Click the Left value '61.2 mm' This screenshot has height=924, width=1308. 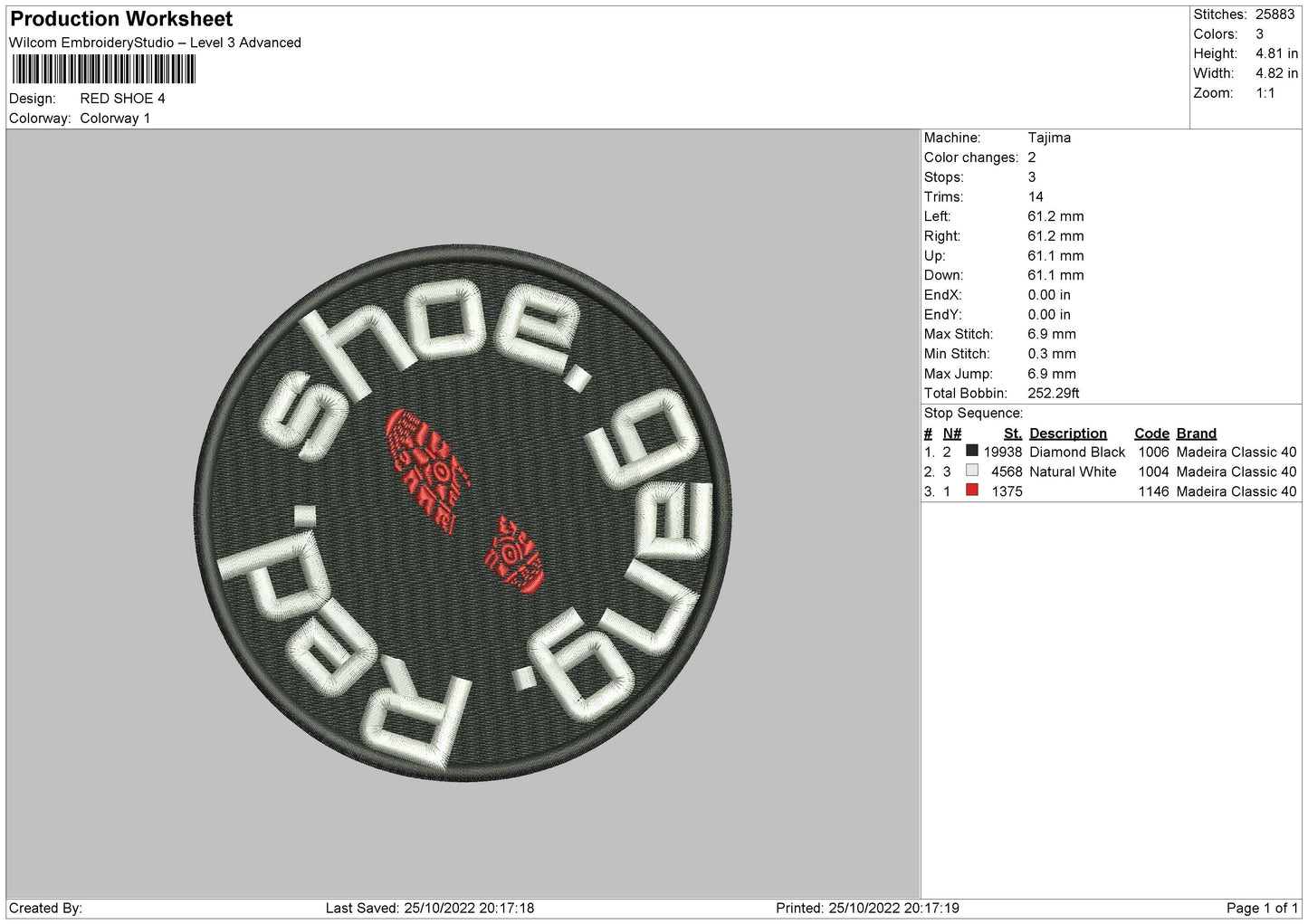pos(1055,216)
